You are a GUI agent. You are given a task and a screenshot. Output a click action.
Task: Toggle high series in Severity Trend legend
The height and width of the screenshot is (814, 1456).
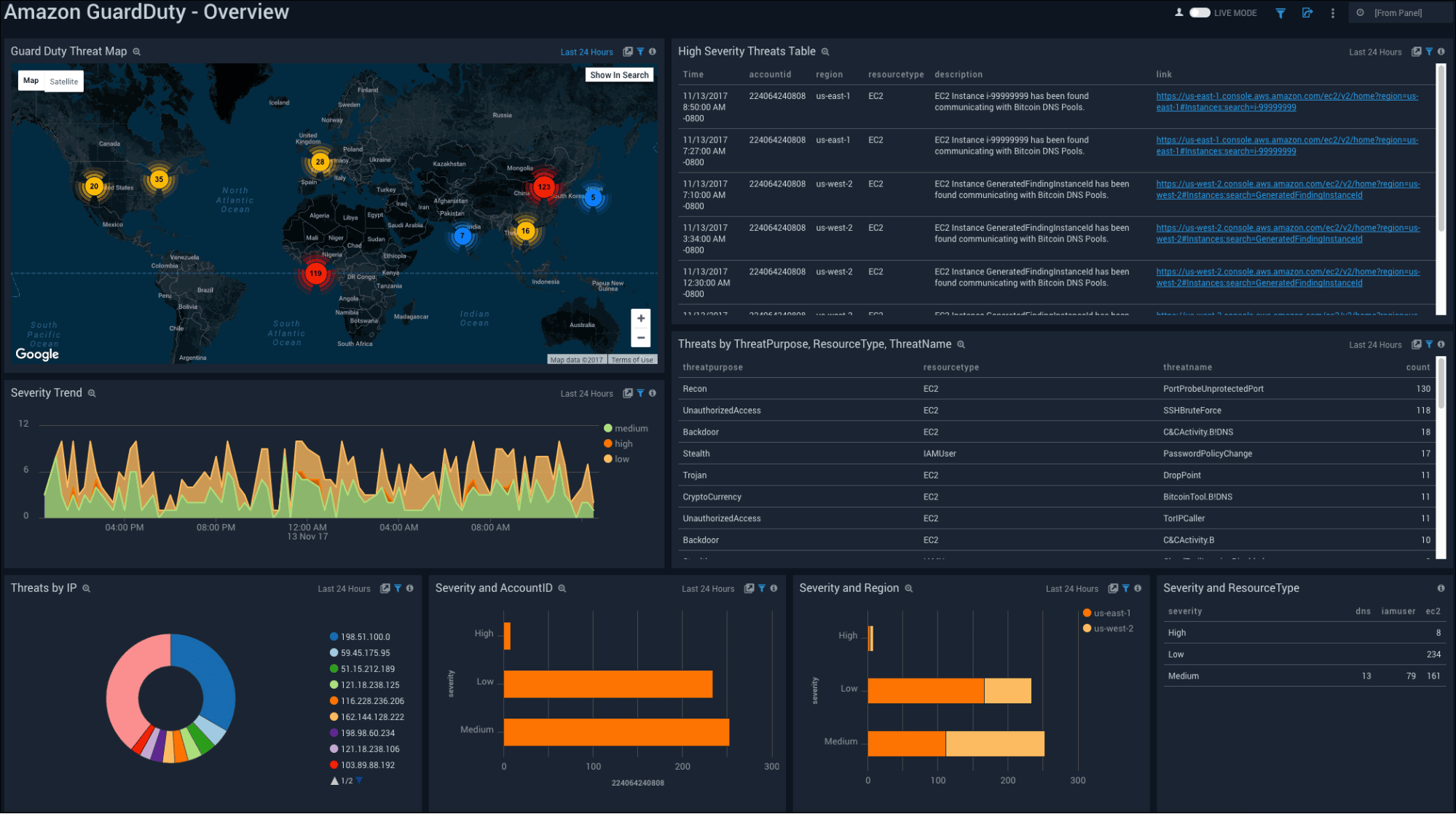pyautogui.click(x=618, y=443)
